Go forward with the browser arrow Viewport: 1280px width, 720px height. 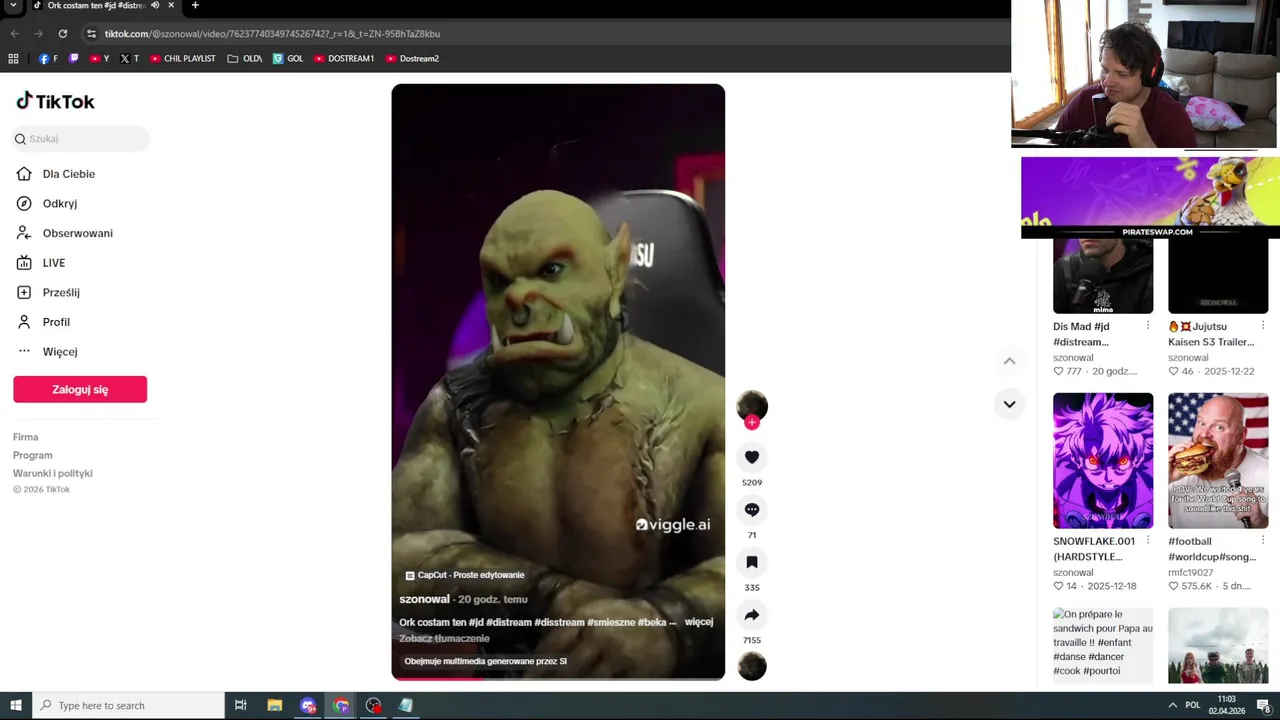click(x=38, y=33)
